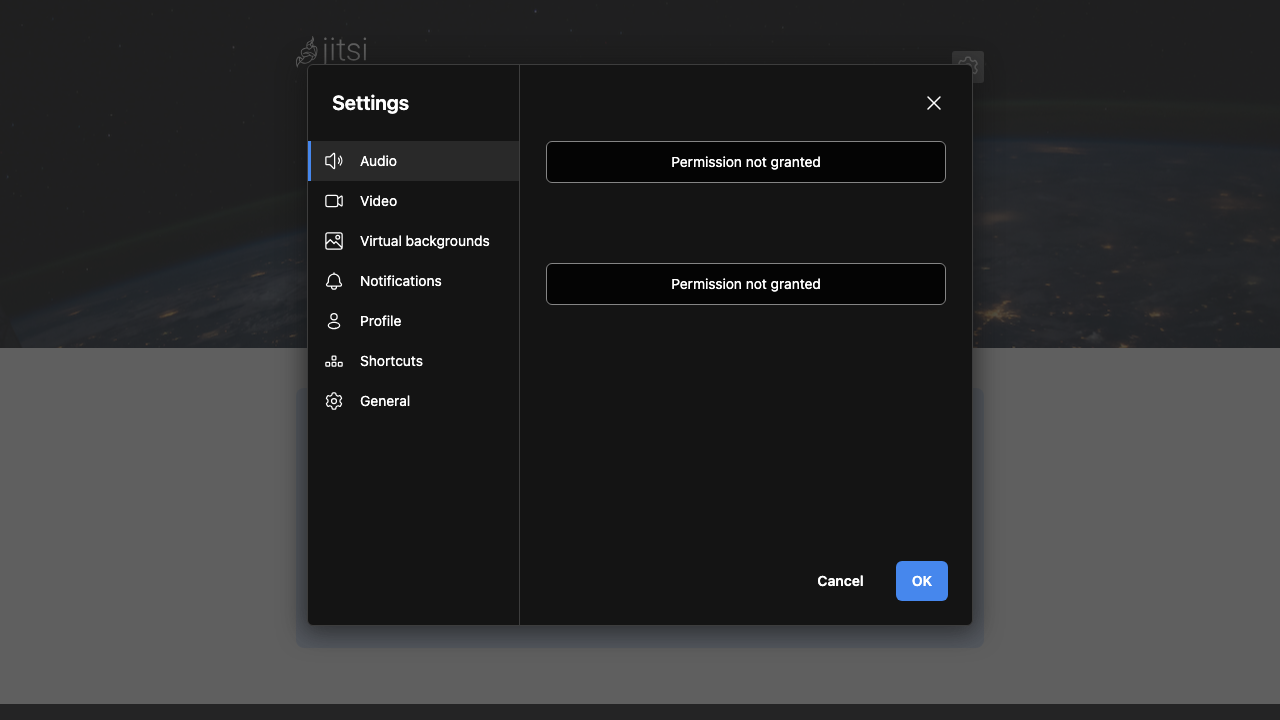Screen dimensions: 1280x720
Task: Click the Notifications bell icon
Action: coord(334,281)
